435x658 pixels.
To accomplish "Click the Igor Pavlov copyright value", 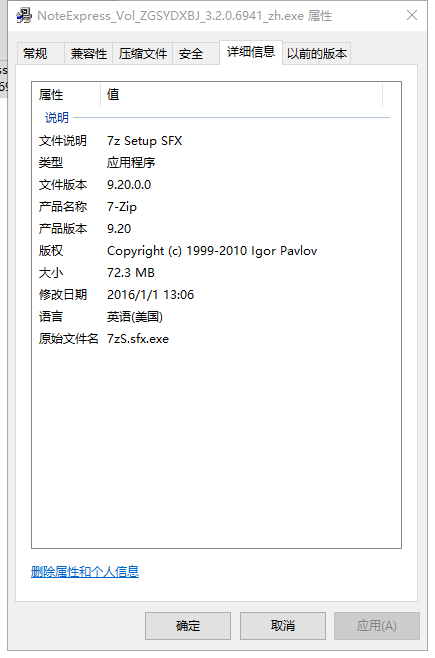I will [x=212, y=251].
